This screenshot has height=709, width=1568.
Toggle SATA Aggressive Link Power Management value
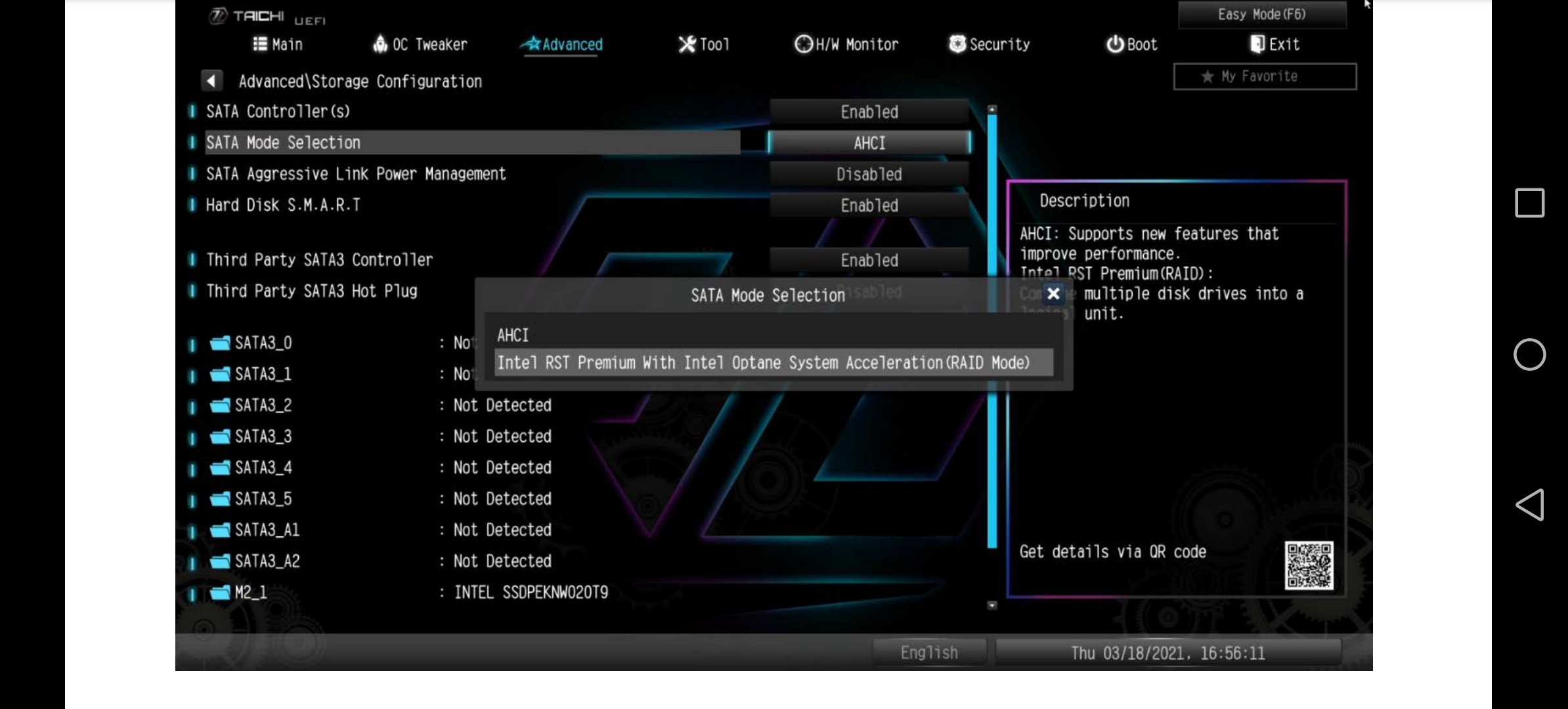[869, 174]
